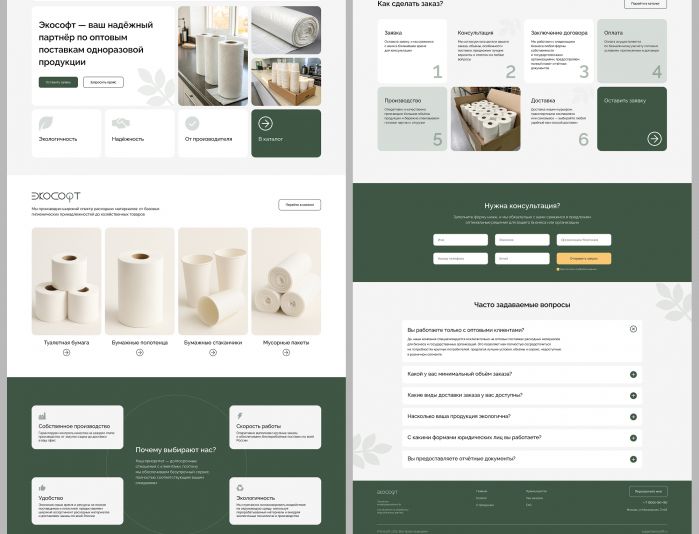Open Бумажные стаканчики via its arrow icon
Viewport: 699px width, 534px height.
pyautogui.click(x=213, y=353)
